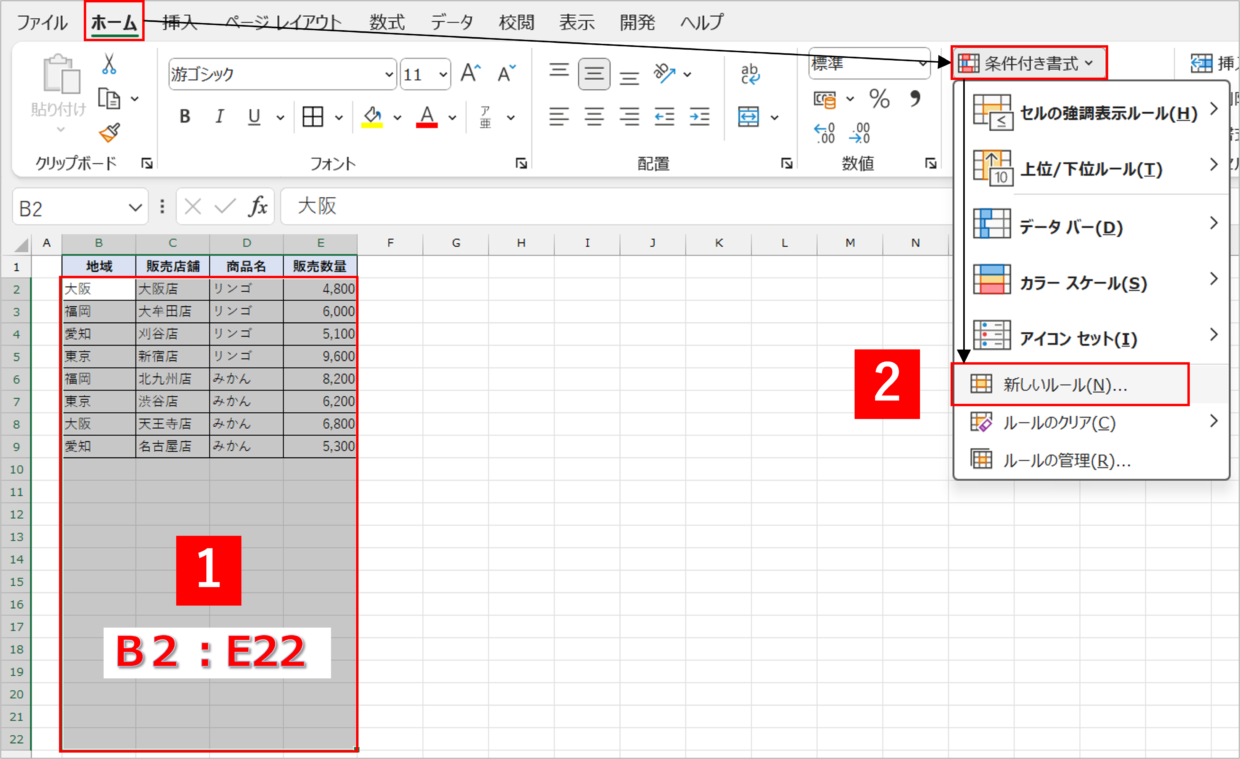Click the yellow fill color button

(373, 117)
